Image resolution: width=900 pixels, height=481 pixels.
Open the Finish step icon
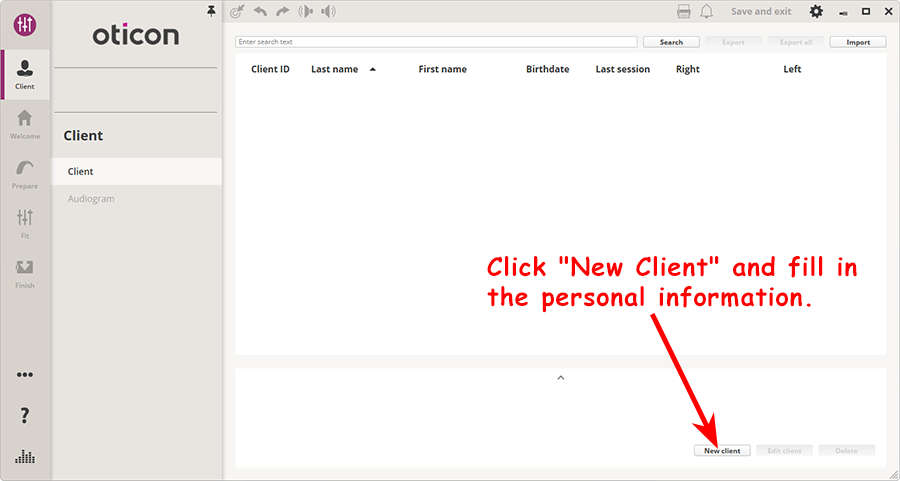25,272
